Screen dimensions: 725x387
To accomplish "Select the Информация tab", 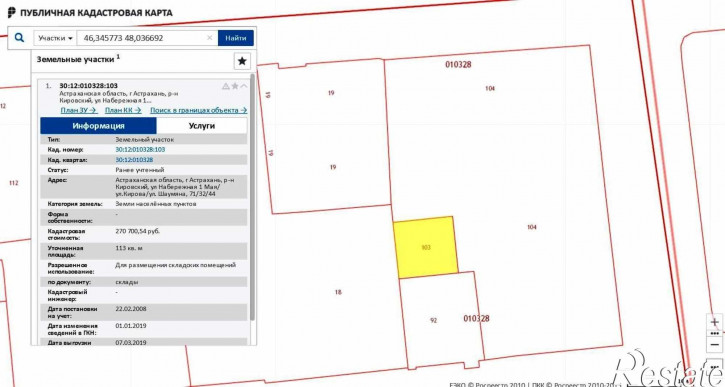I will (x=98, y=126).
